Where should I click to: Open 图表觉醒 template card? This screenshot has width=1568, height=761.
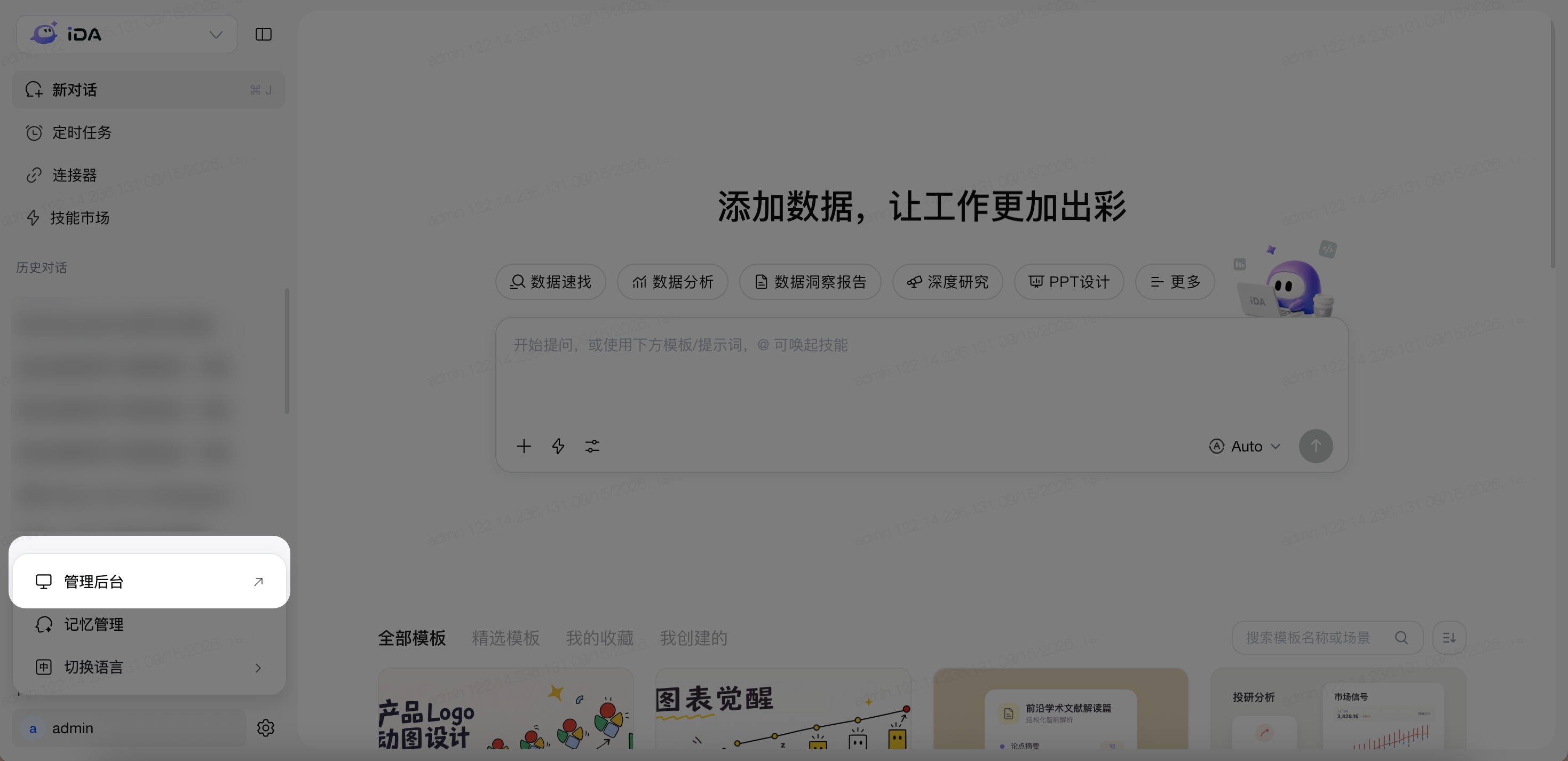tap(783, 709)
